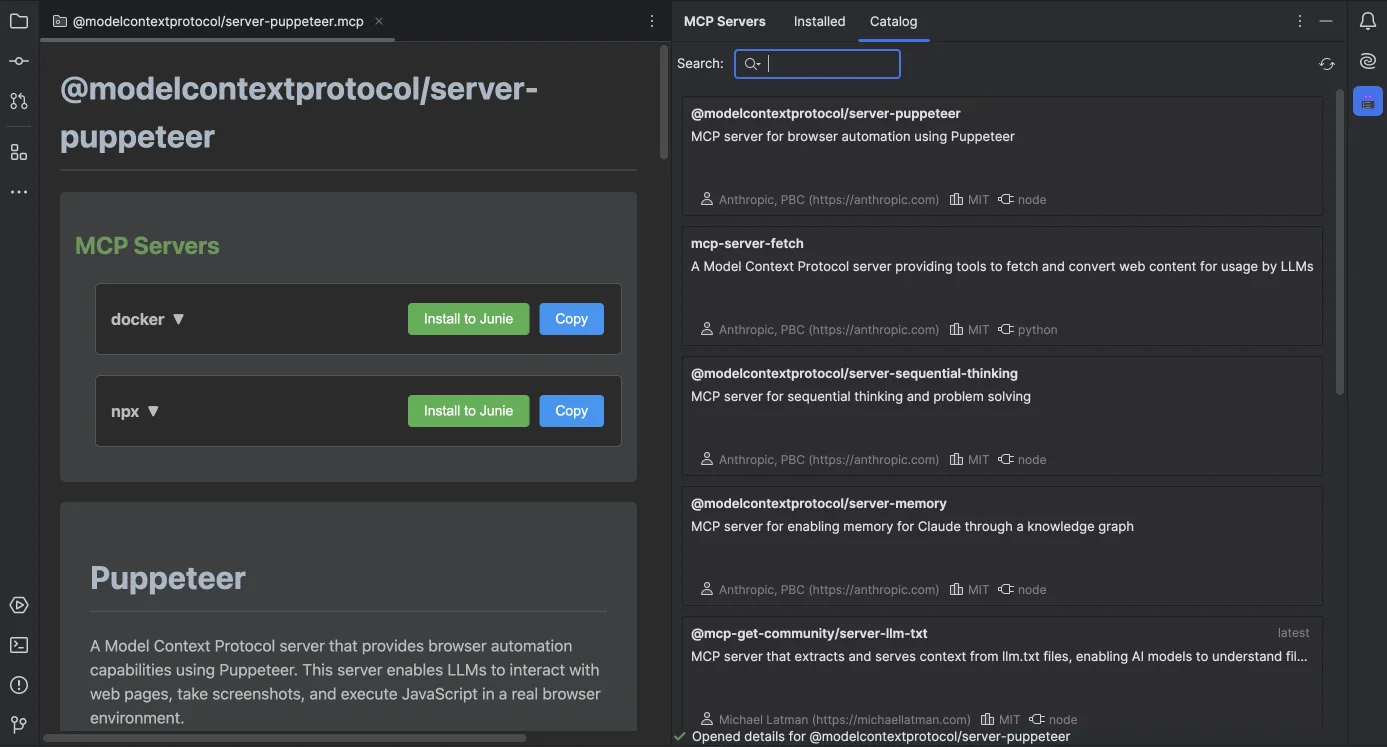This screenshot has height=747, width=1387.
Task: Click the MCP Servers panel title
Action: point(724,21)
